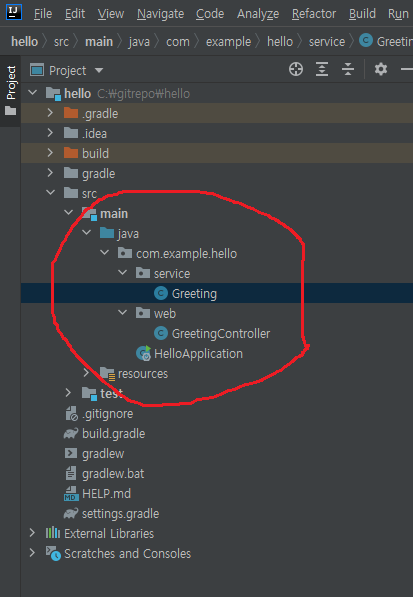Click the gradlew script file icon

point(71,453)
